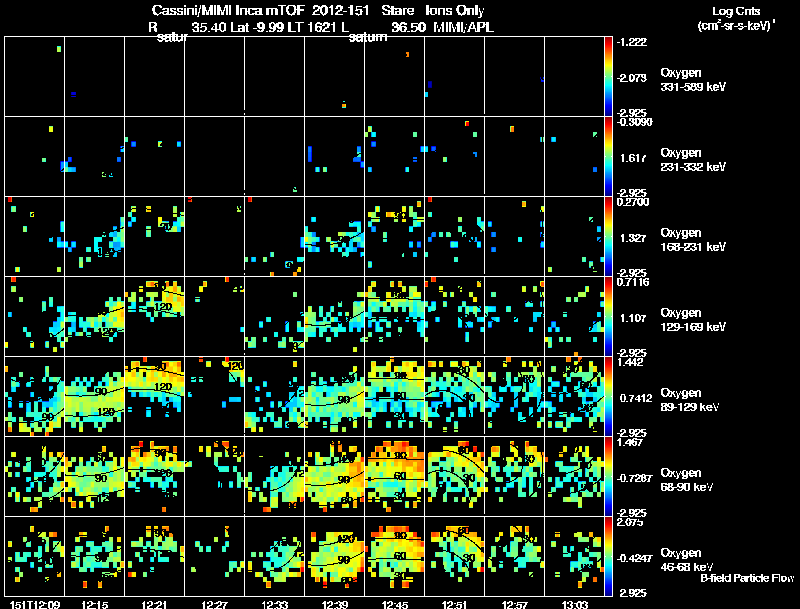Click the '13:03' time axis label

point(575,604)
